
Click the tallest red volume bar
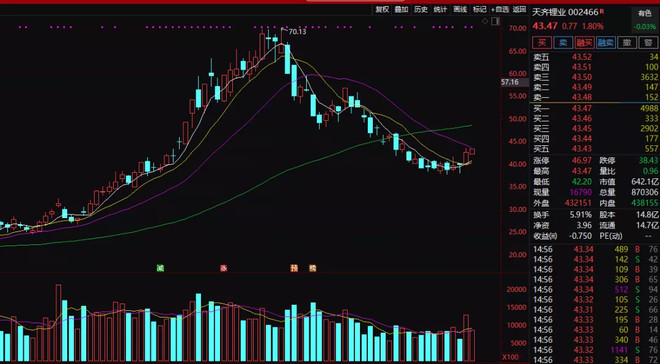click(59, 322)
